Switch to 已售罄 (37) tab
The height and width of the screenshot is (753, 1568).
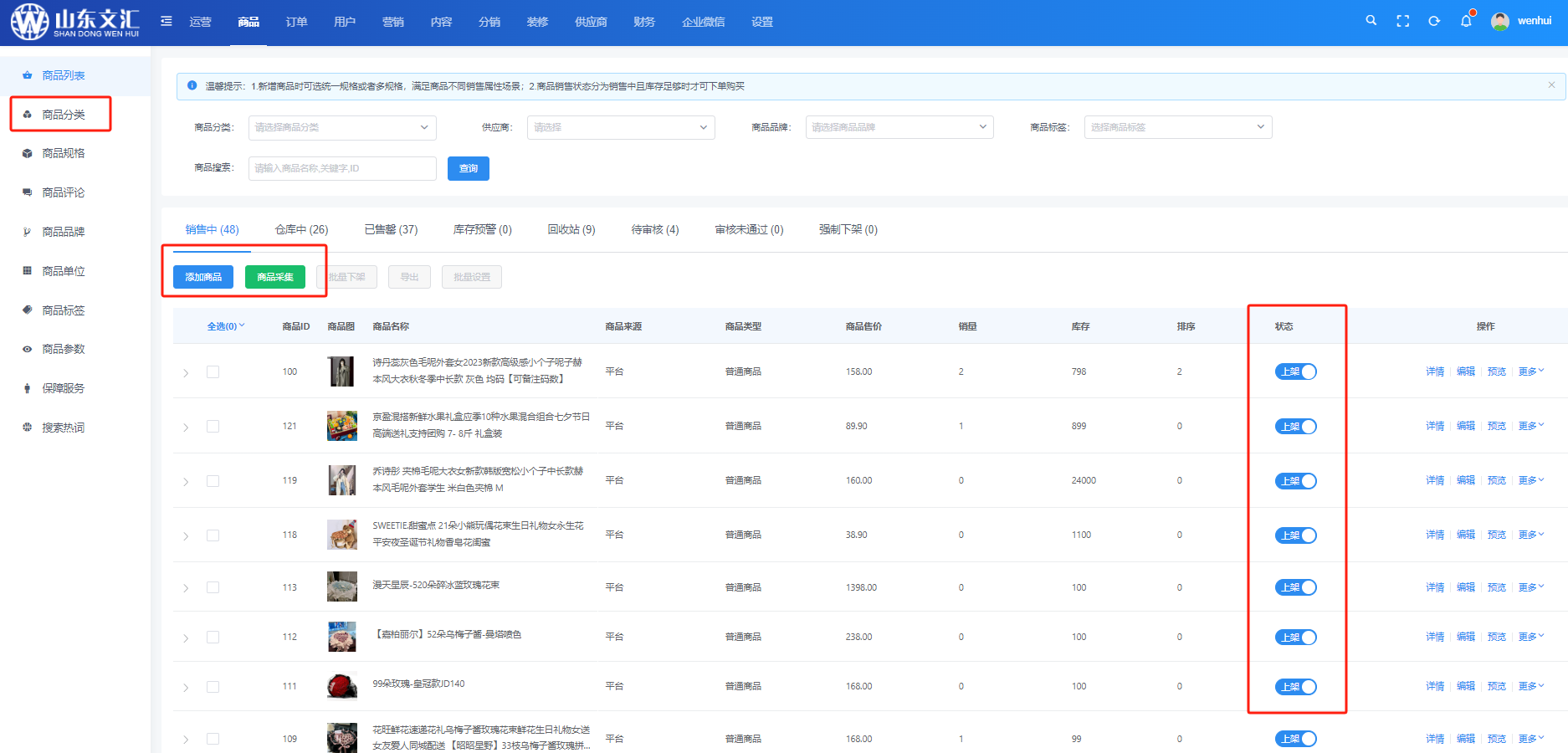[391, 229]
